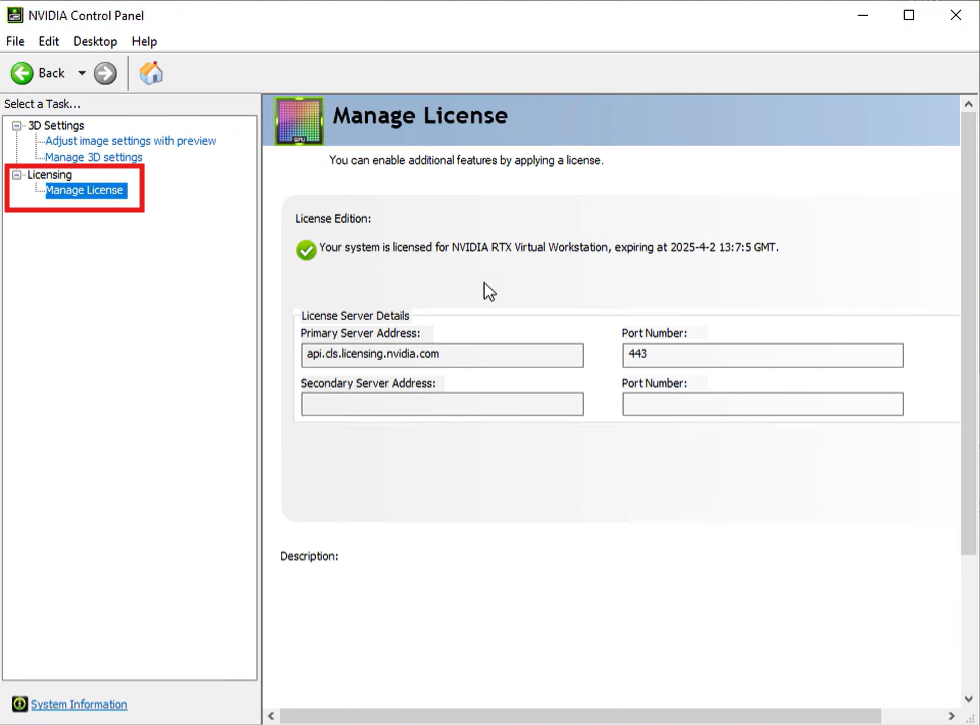
Task: Select Manage 3D settings in the task tree
Action: pyautogui.click(x=92, y=157)
